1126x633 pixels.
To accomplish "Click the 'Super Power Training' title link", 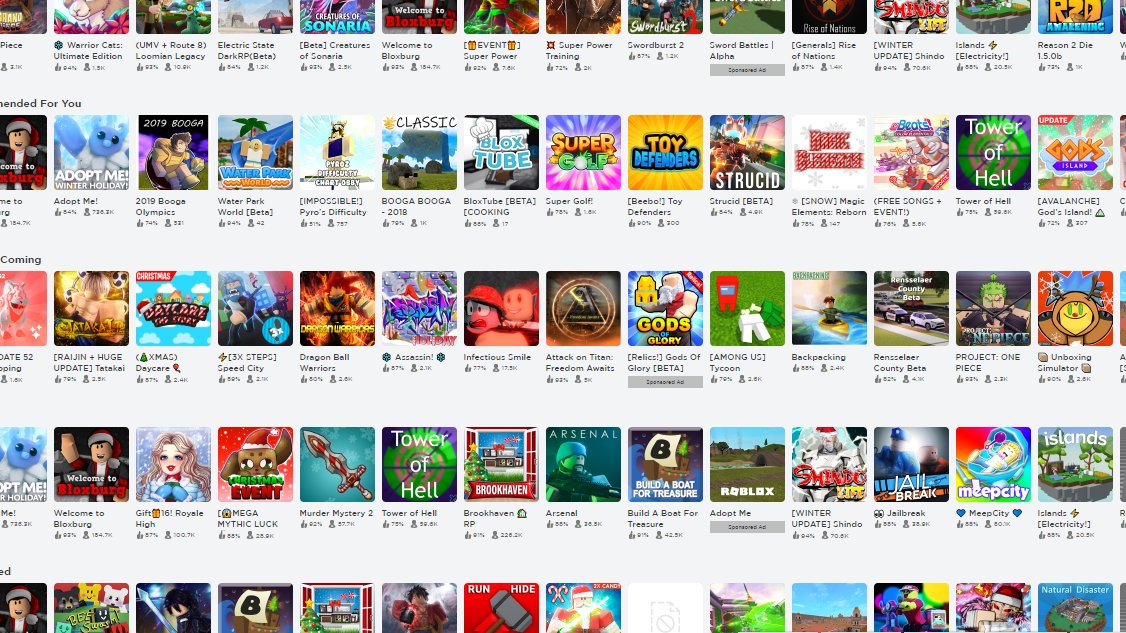I will coord(580,50).
